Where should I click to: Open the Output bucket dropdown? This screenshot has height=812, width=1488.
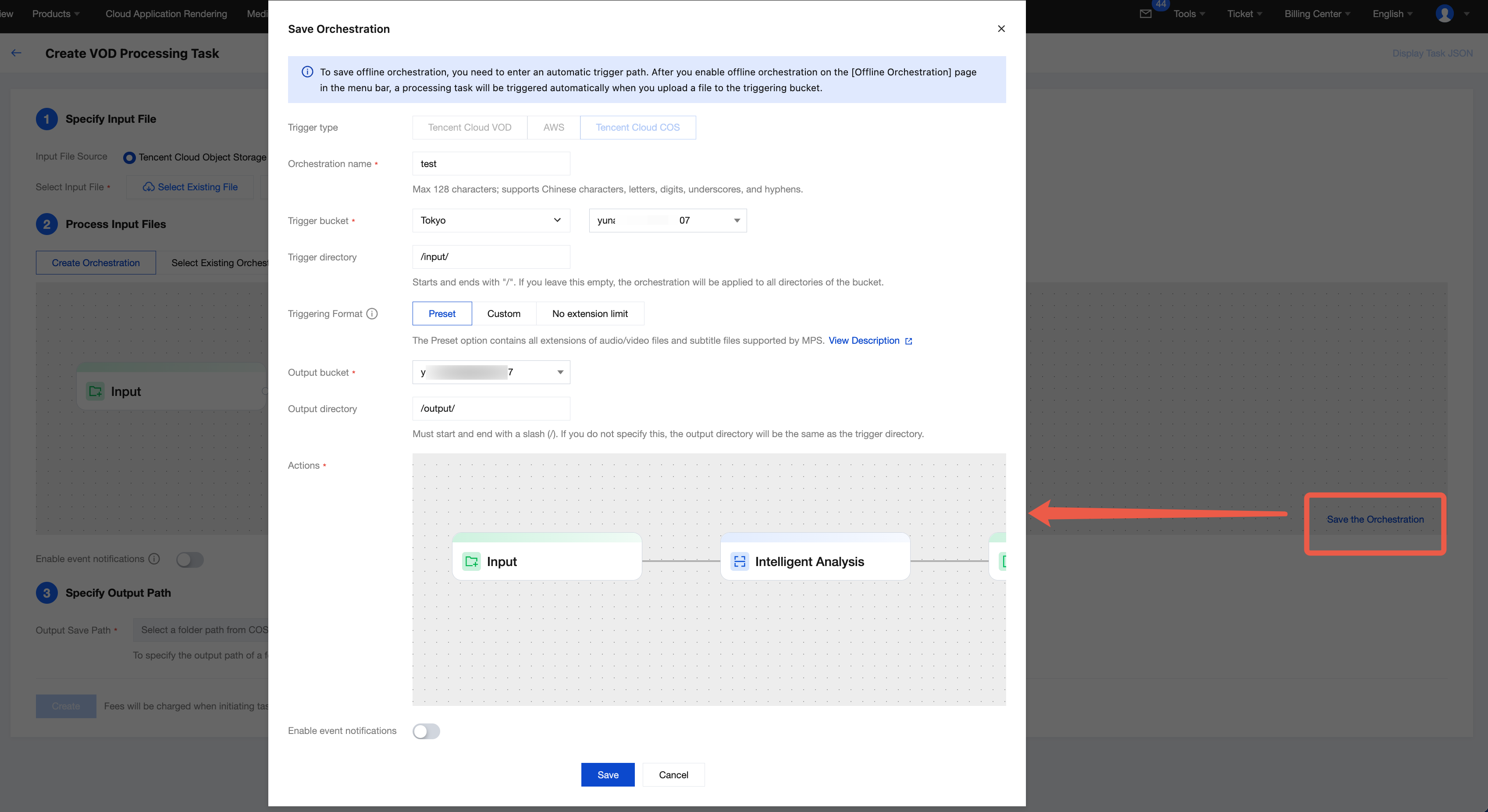(491, 373)
